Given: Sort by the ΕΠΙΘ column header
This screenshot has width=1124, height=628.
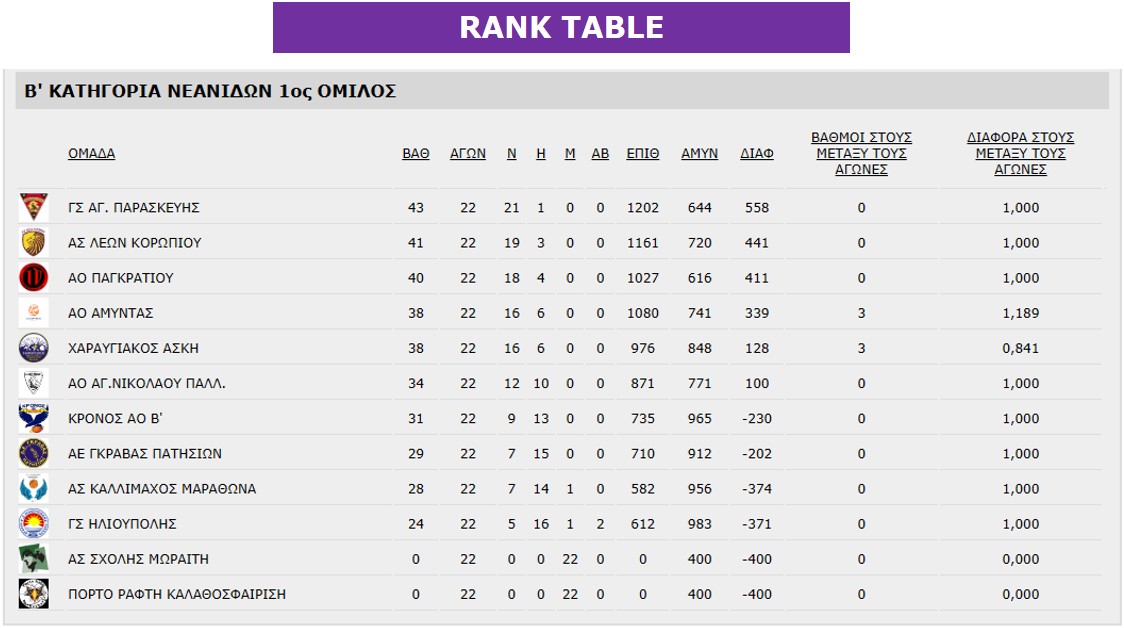Looking at the screenshot, I should (643, 153).
